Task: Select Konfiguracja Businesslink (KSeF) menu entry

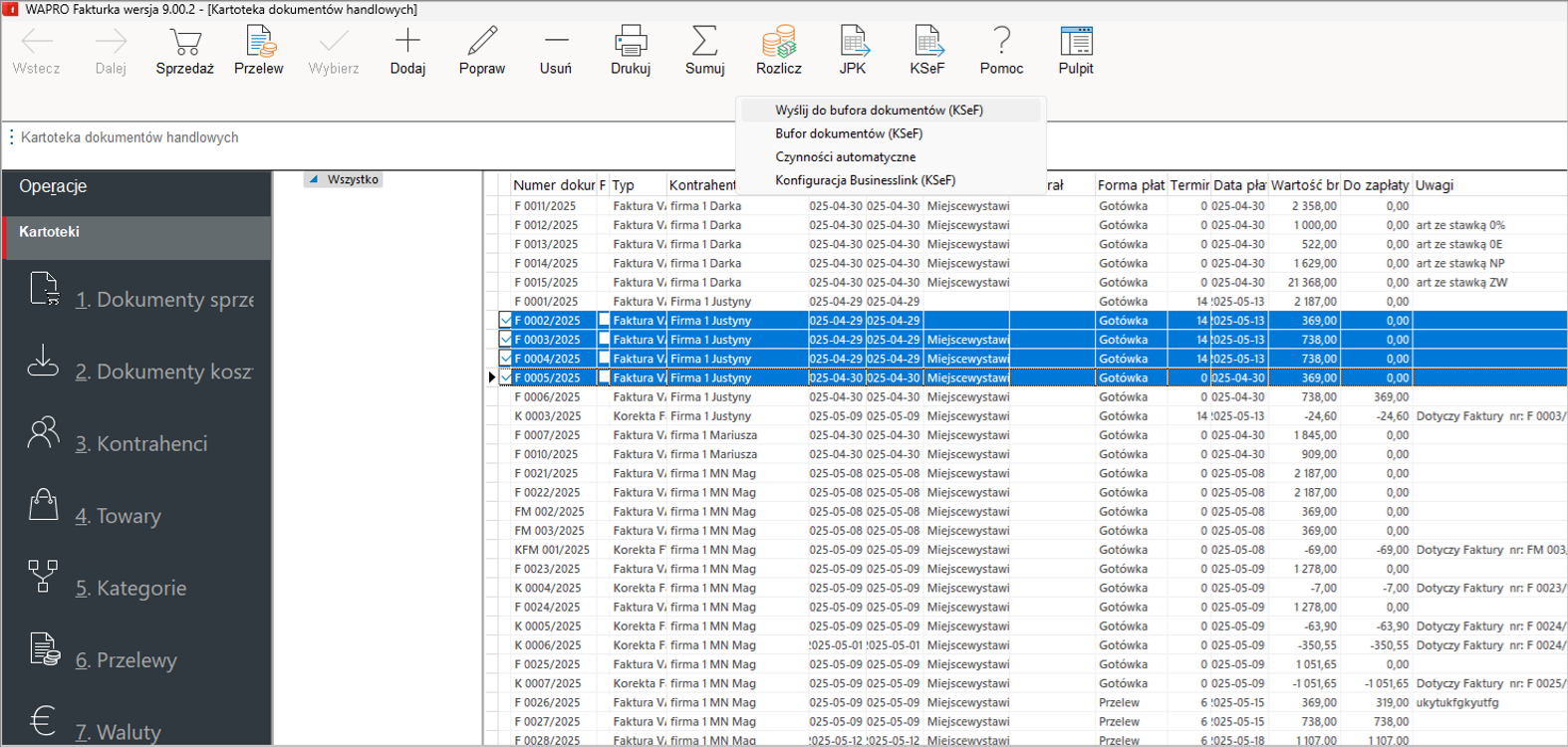Action: point(865,180)
